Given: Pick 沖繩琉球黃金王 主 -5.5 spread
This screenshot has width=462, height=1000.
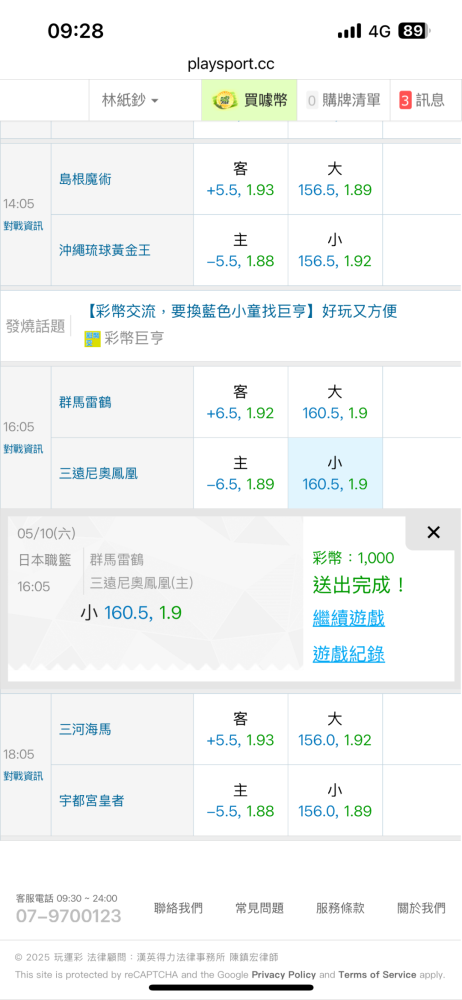Looking at the screenshot, I should tap(241, 251).
